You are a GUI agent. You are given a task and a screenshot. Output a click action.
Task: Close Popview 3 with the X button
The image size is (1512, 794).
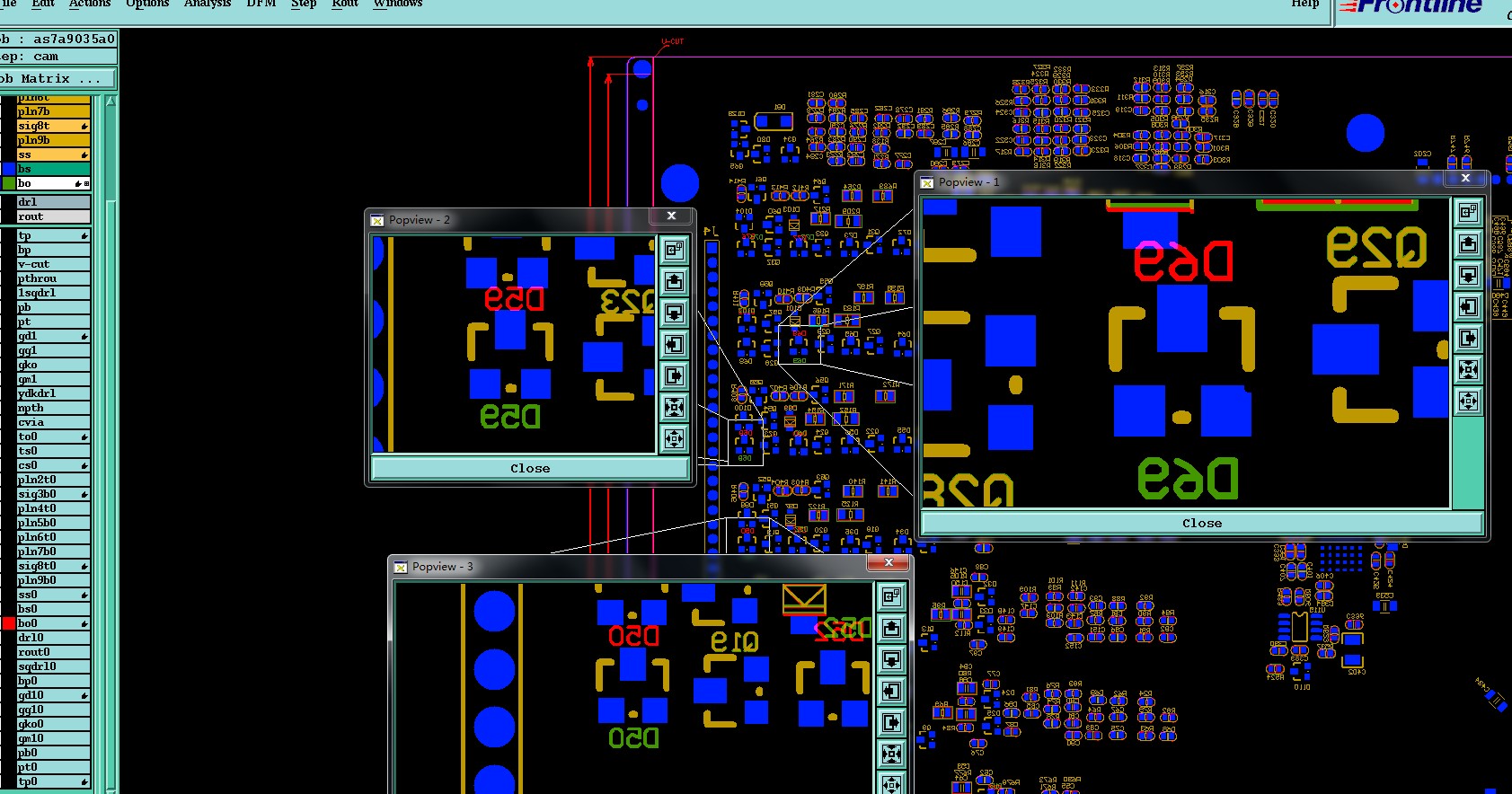[889, 562]
